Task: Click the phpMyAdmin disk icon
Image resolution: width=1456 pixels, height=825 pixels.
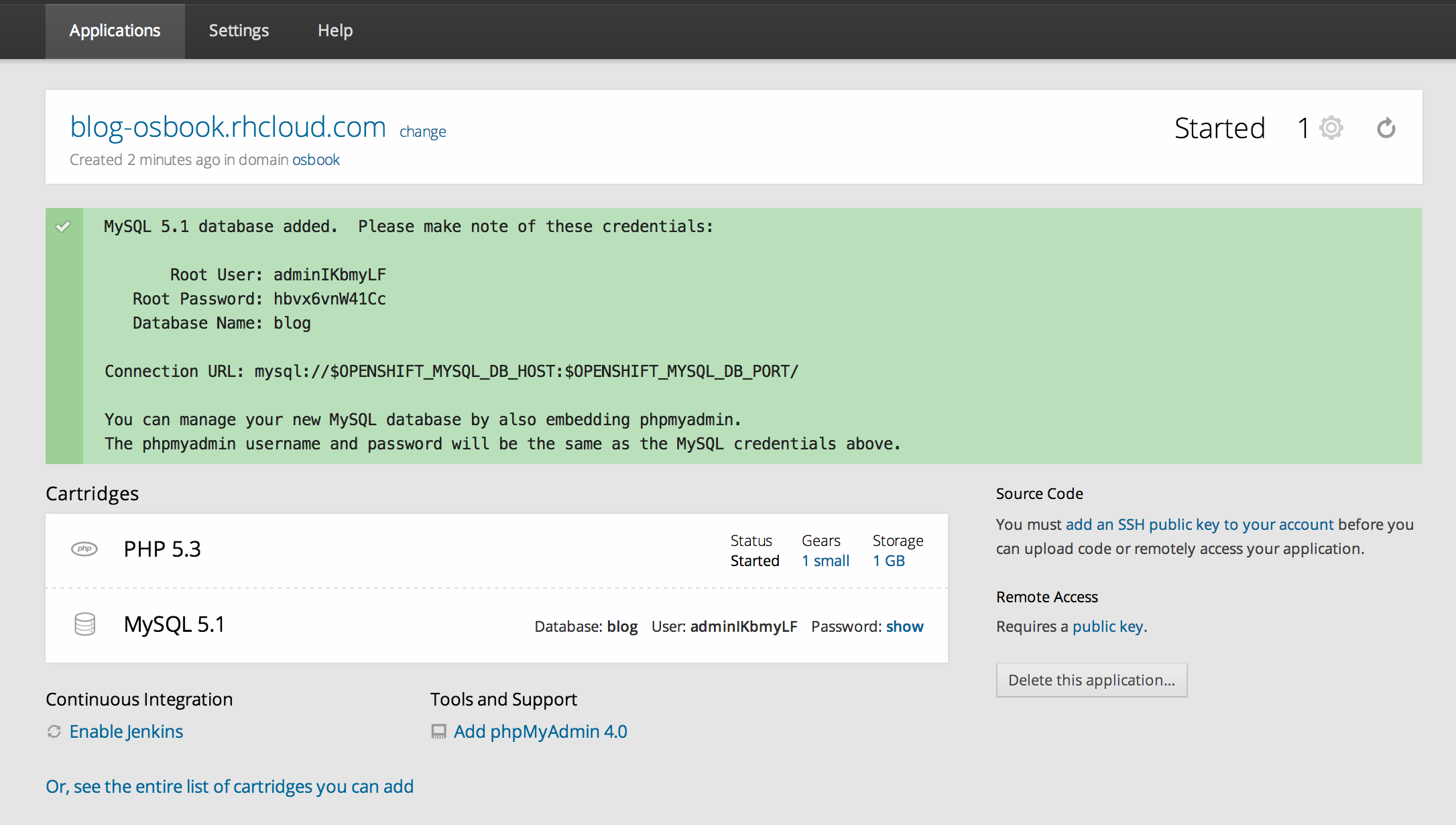Action: 439,731
